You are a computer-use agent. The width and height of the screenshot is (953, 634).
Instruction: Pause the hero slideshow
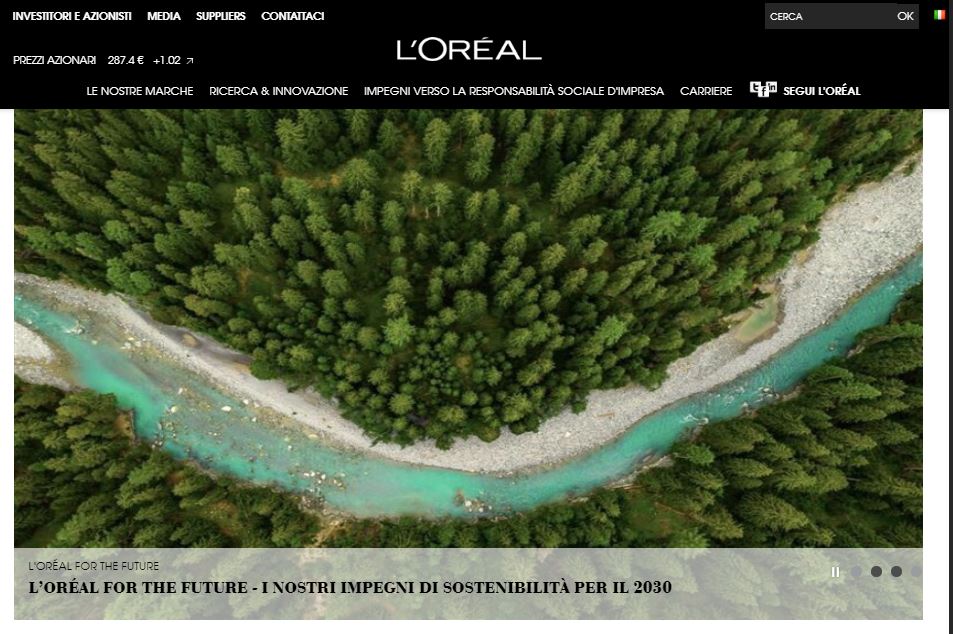coord(835,572)
